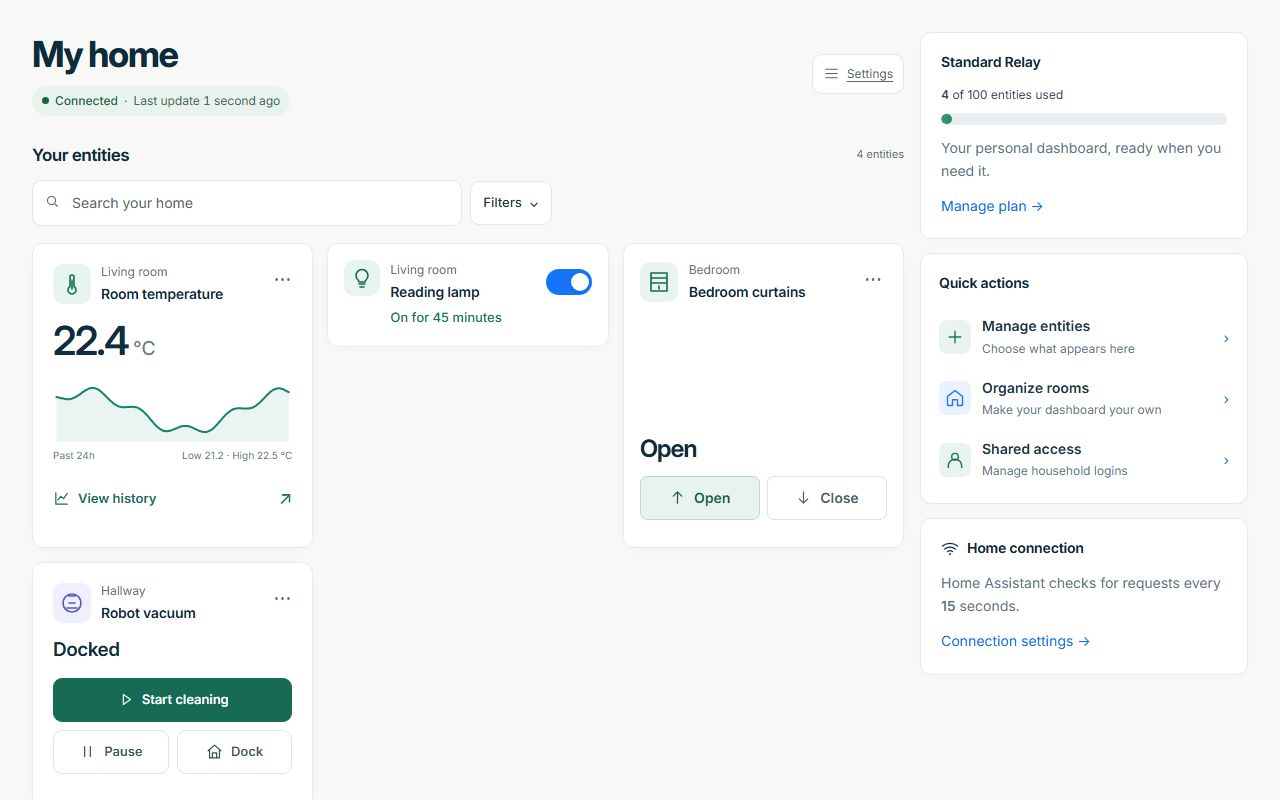Click the View history arrow icon

click(x=285, y=498)
